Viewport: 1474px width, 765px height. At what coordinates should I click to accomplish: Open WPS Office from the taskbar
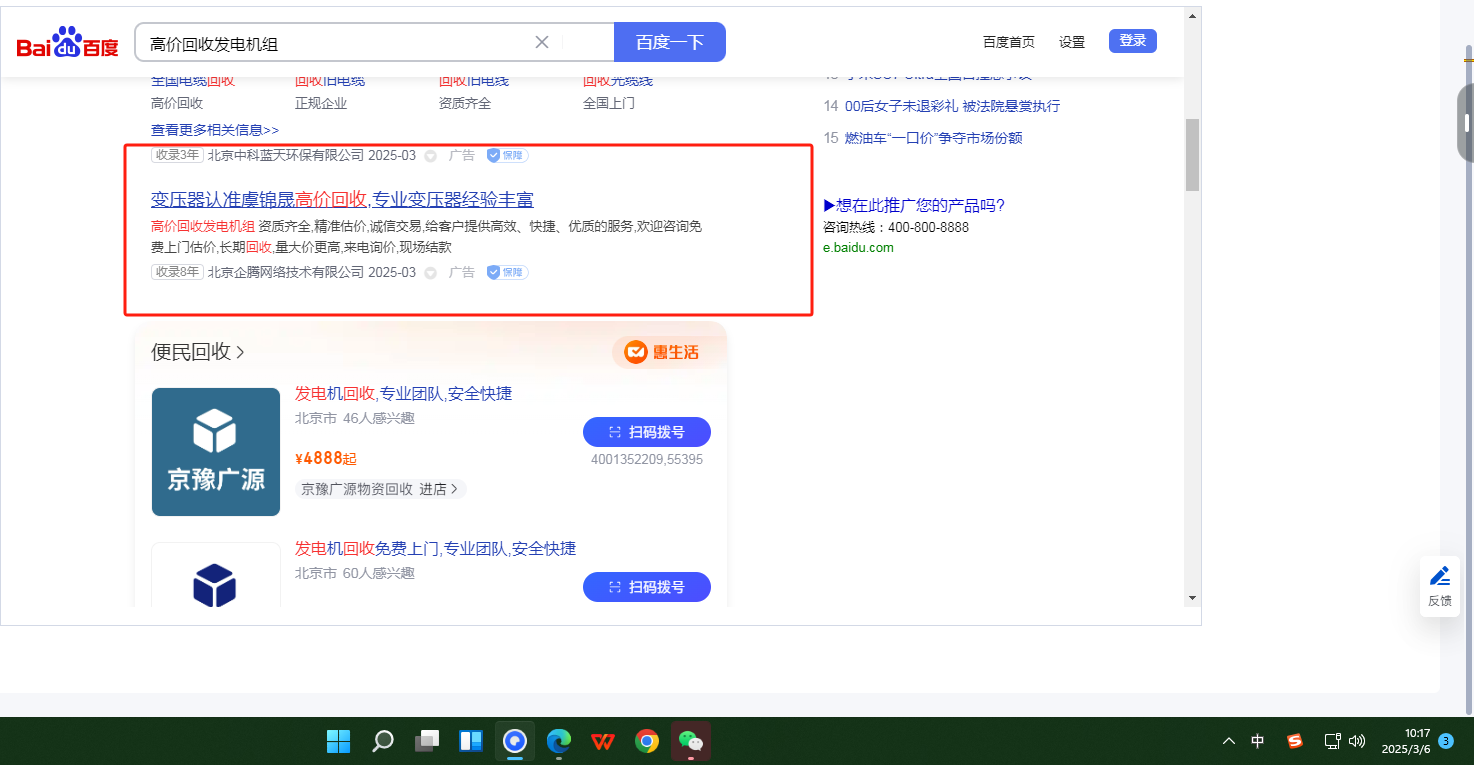click(603, 741)
